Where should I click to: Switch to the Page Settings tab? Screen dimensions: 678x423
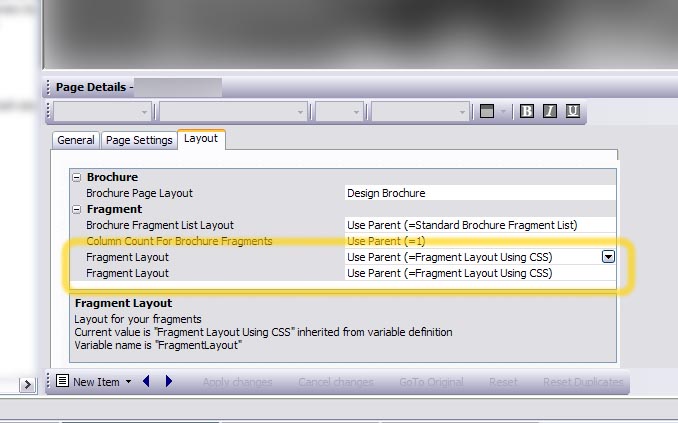(139, 140)
